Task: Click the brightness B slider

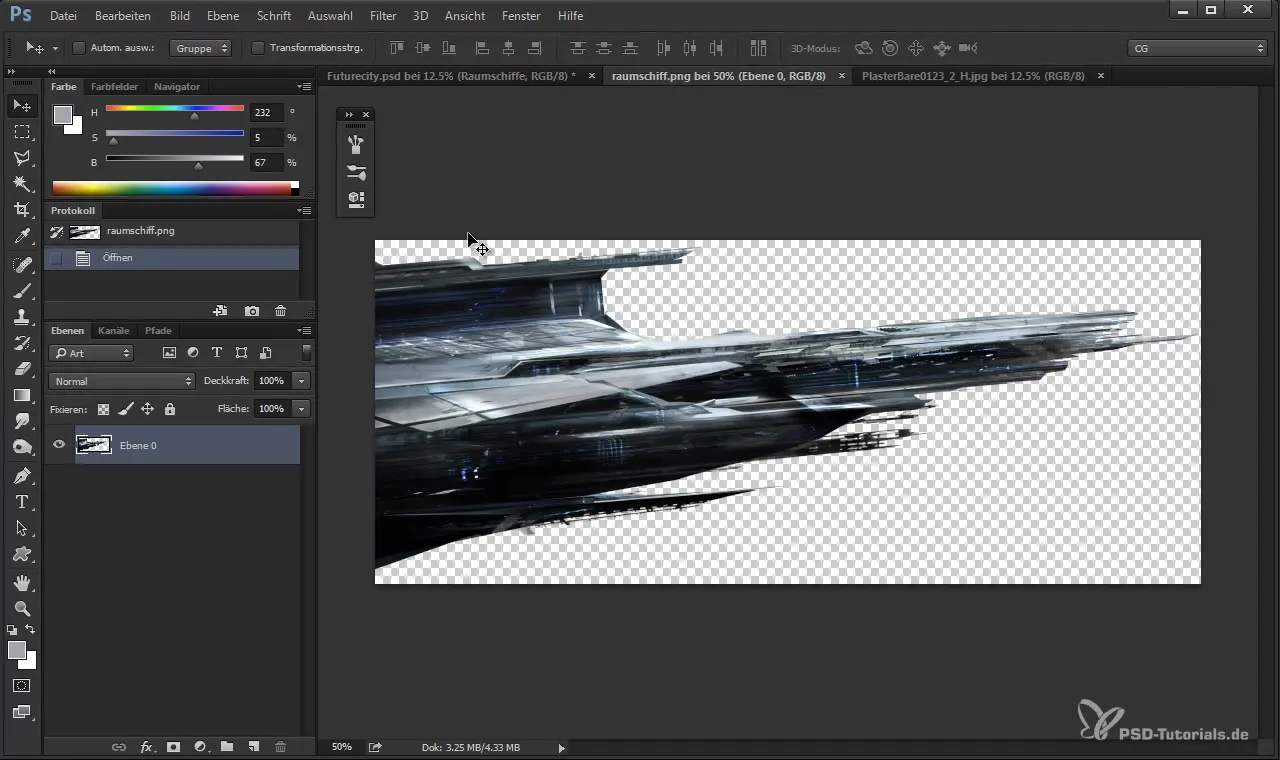Action: point(175,159)
